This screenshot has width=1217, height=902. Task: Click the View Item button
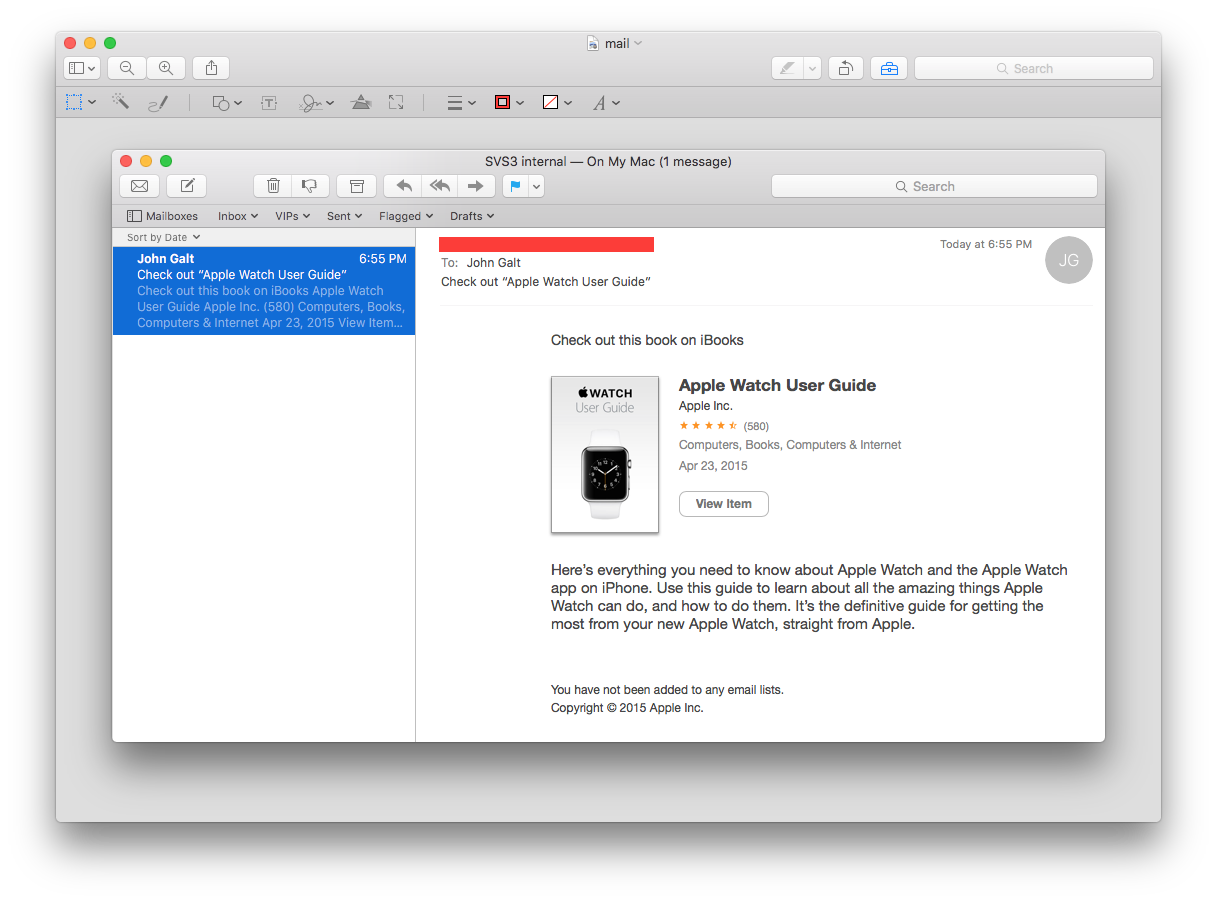point(724,504)
